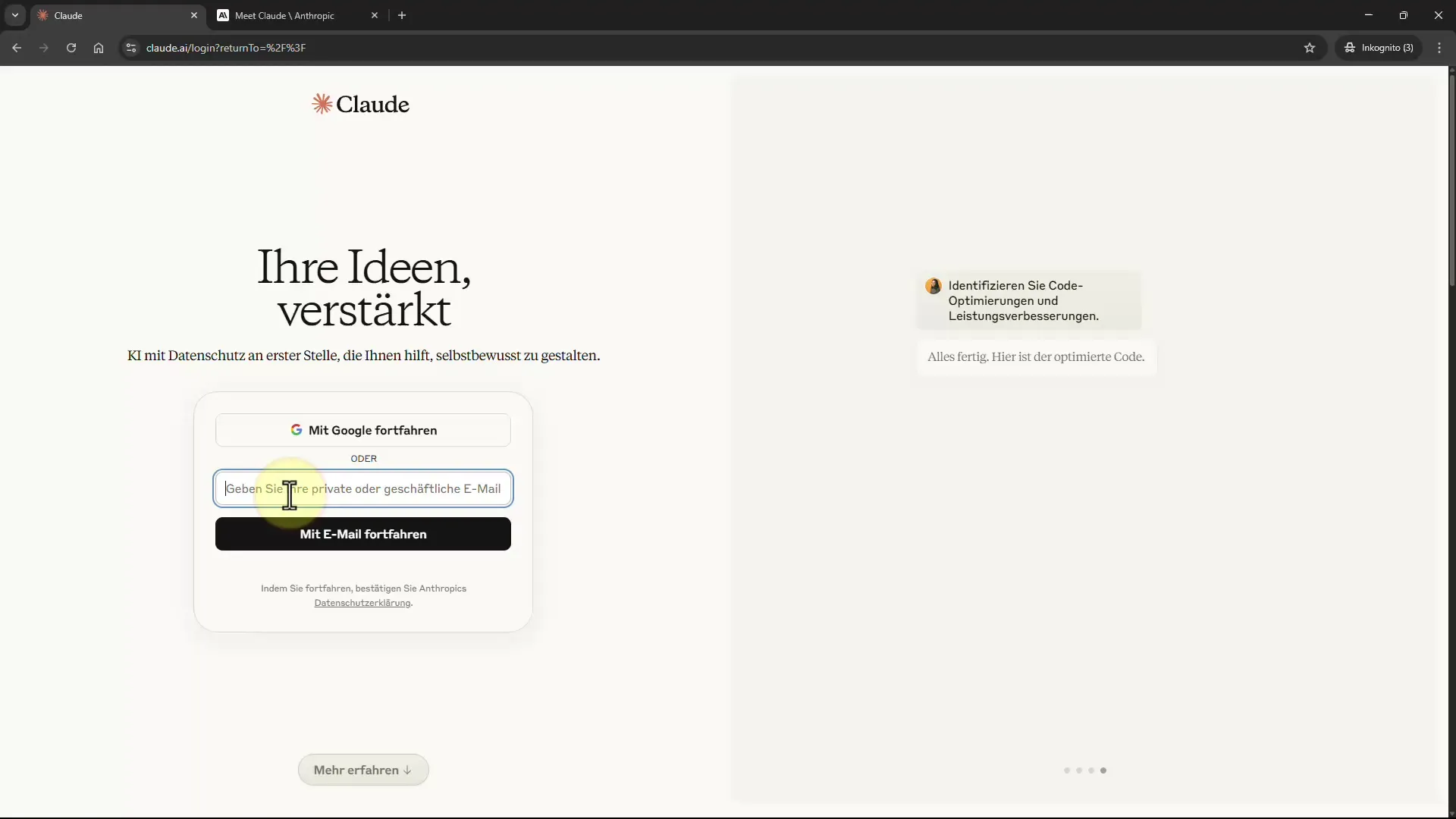
Task: Click the address bar URL
Action: click(x=226, y=48)
